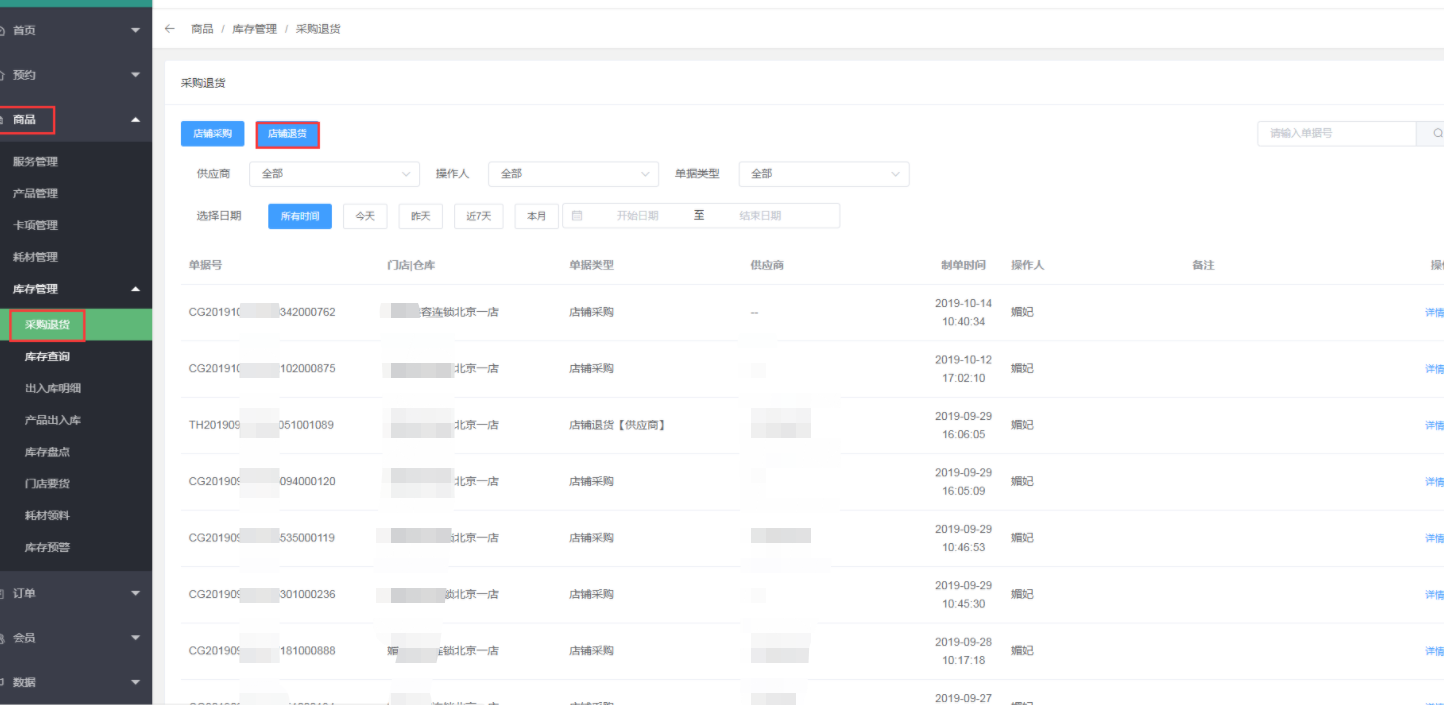Click the 2019-09-28 10:17:18 timestamp
1444x705 pixels.
[963, 651]
